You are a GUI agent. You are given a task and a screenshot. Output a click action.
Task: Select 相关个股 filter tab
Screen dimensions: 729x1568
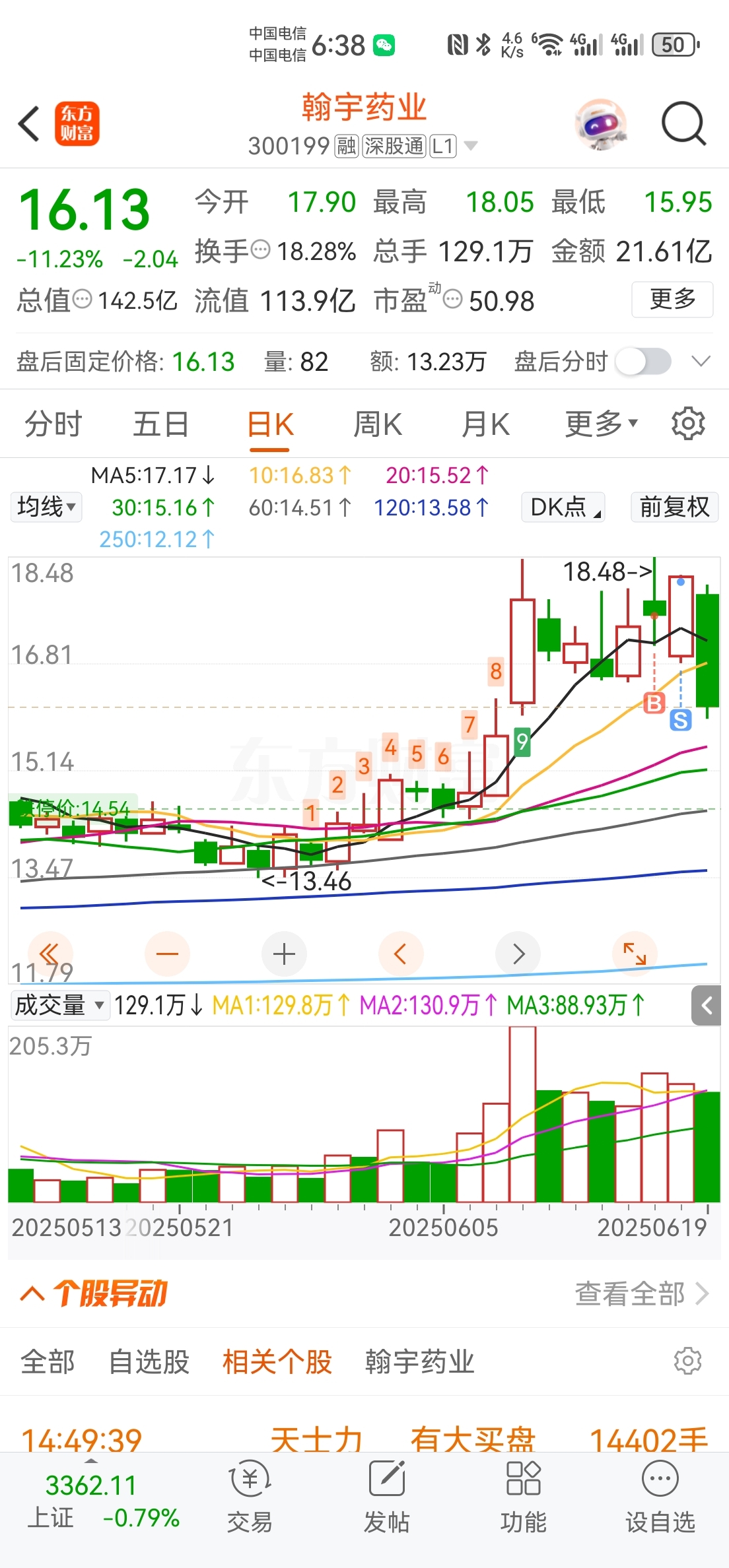tap(277, 1361)
